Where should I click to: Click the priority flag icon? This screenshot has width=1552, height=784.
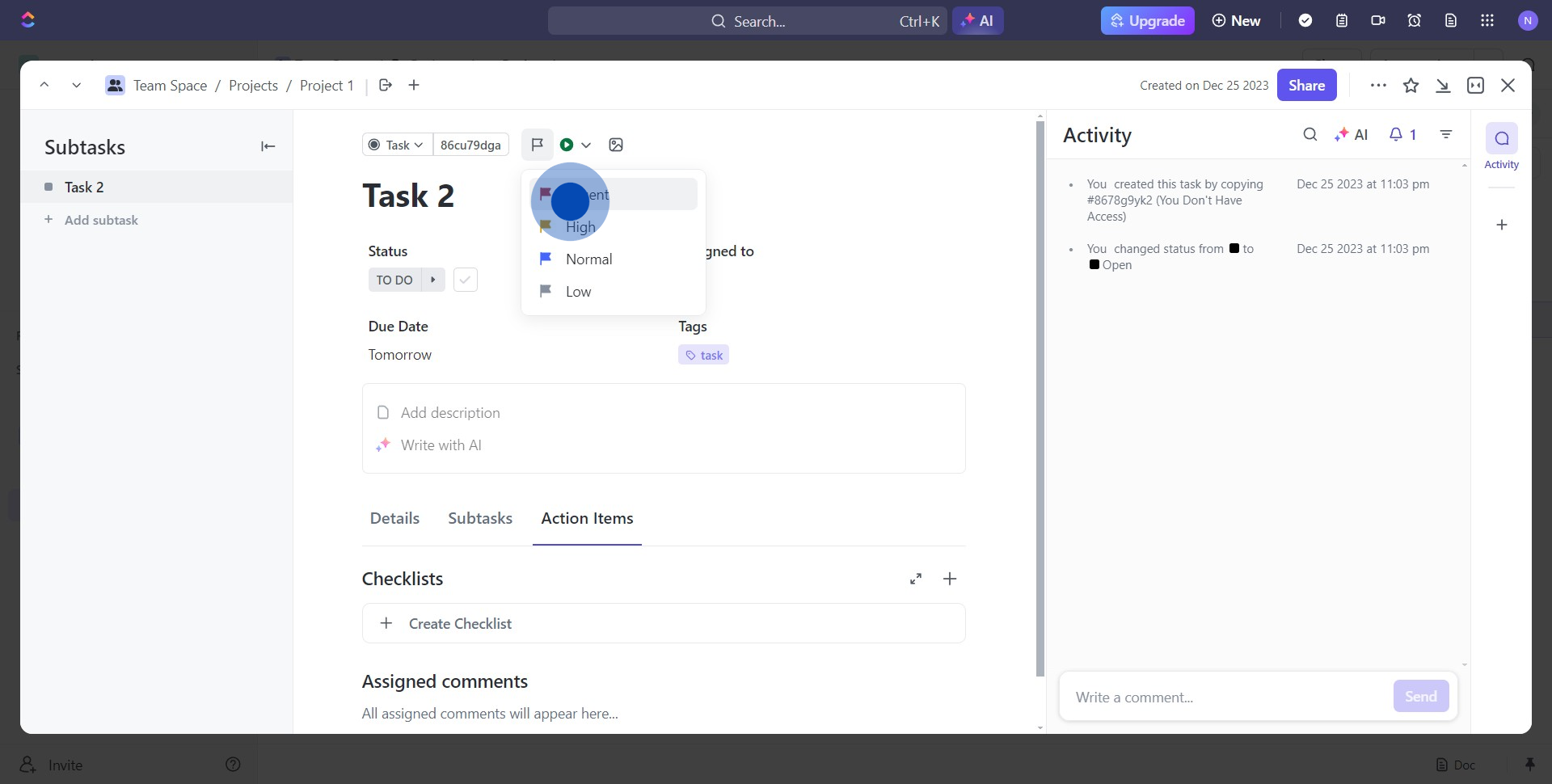click(x=537, y=145)
